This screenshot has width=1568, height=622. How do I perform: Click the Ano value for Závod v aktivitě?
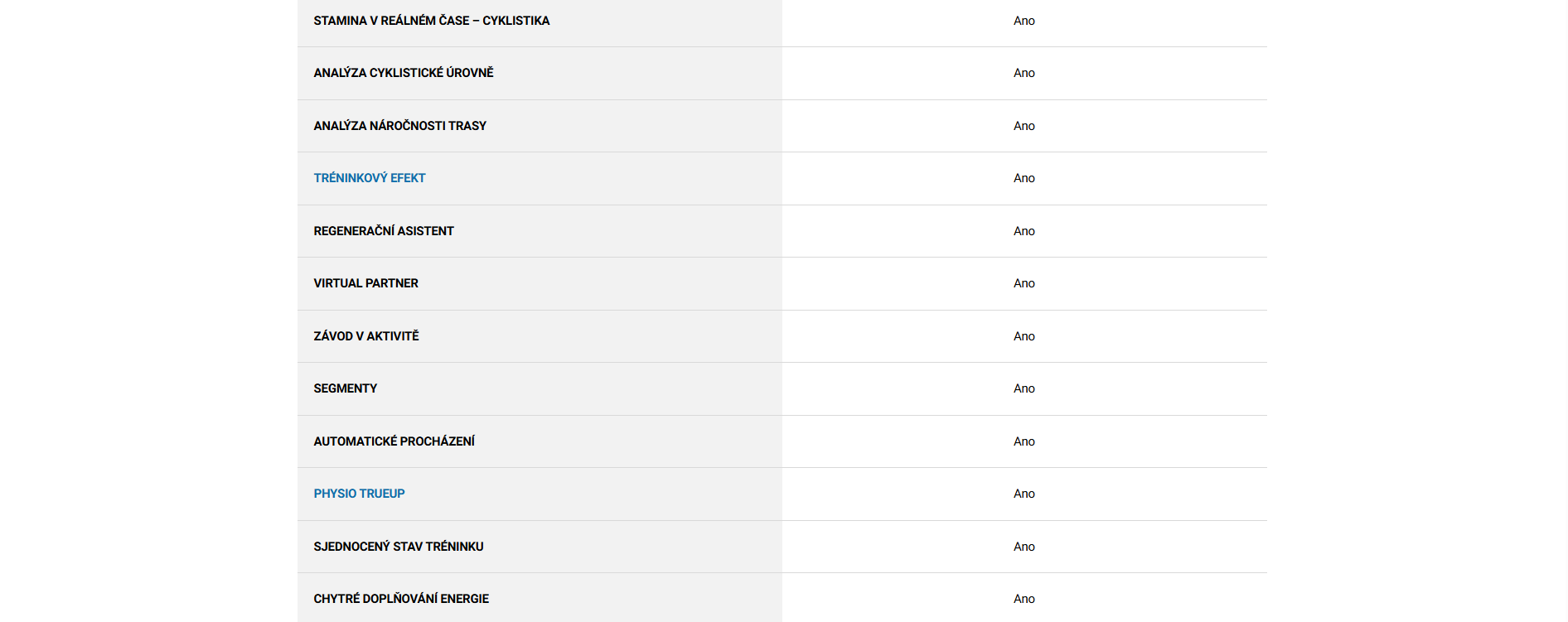click(x=1024, y=336)
